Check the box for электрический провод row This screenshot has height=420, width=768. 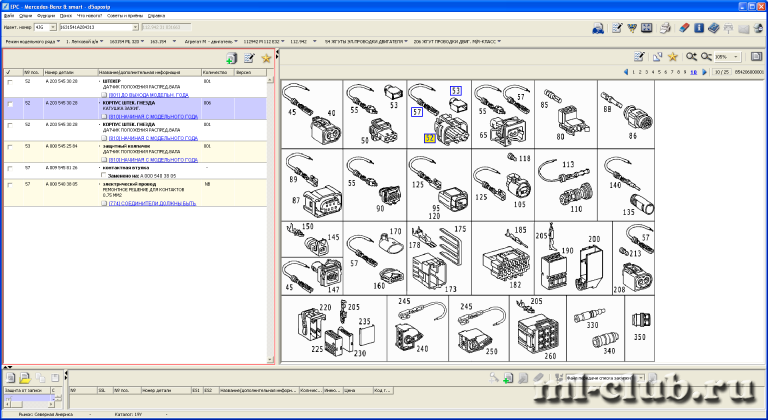click(x=10, y=185)
